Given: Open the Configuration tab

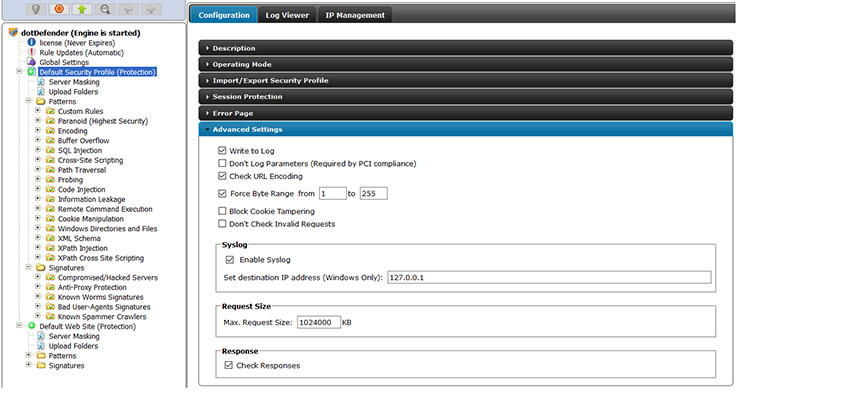Looking at the screenshot, I should tap(224, 15).
